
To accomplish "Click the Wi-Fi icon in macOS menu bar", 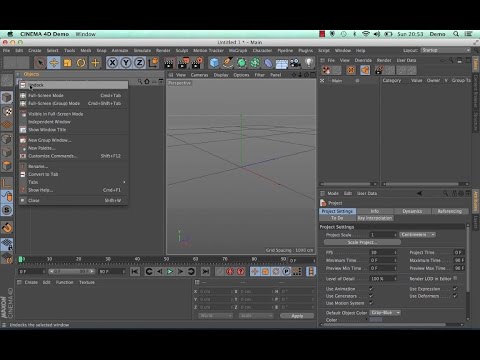I will pyautogui.click(x=366, y=34).
